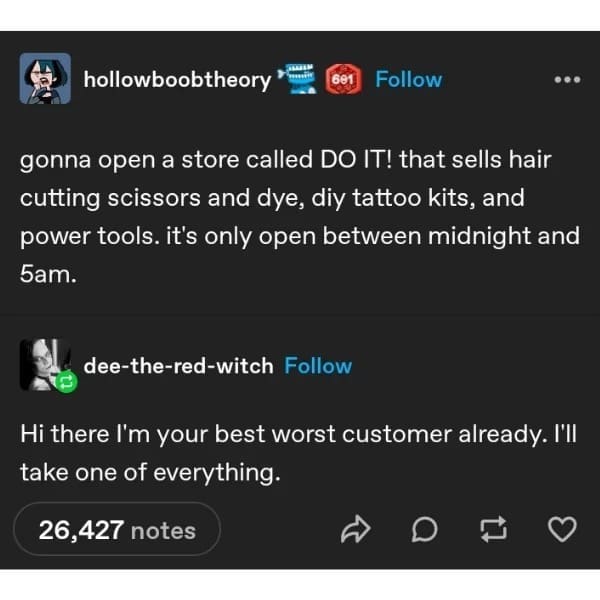This screenshot has width=600, height=600.
Task: Open the three-dot post options menu
Action: (x=567, y=80)
